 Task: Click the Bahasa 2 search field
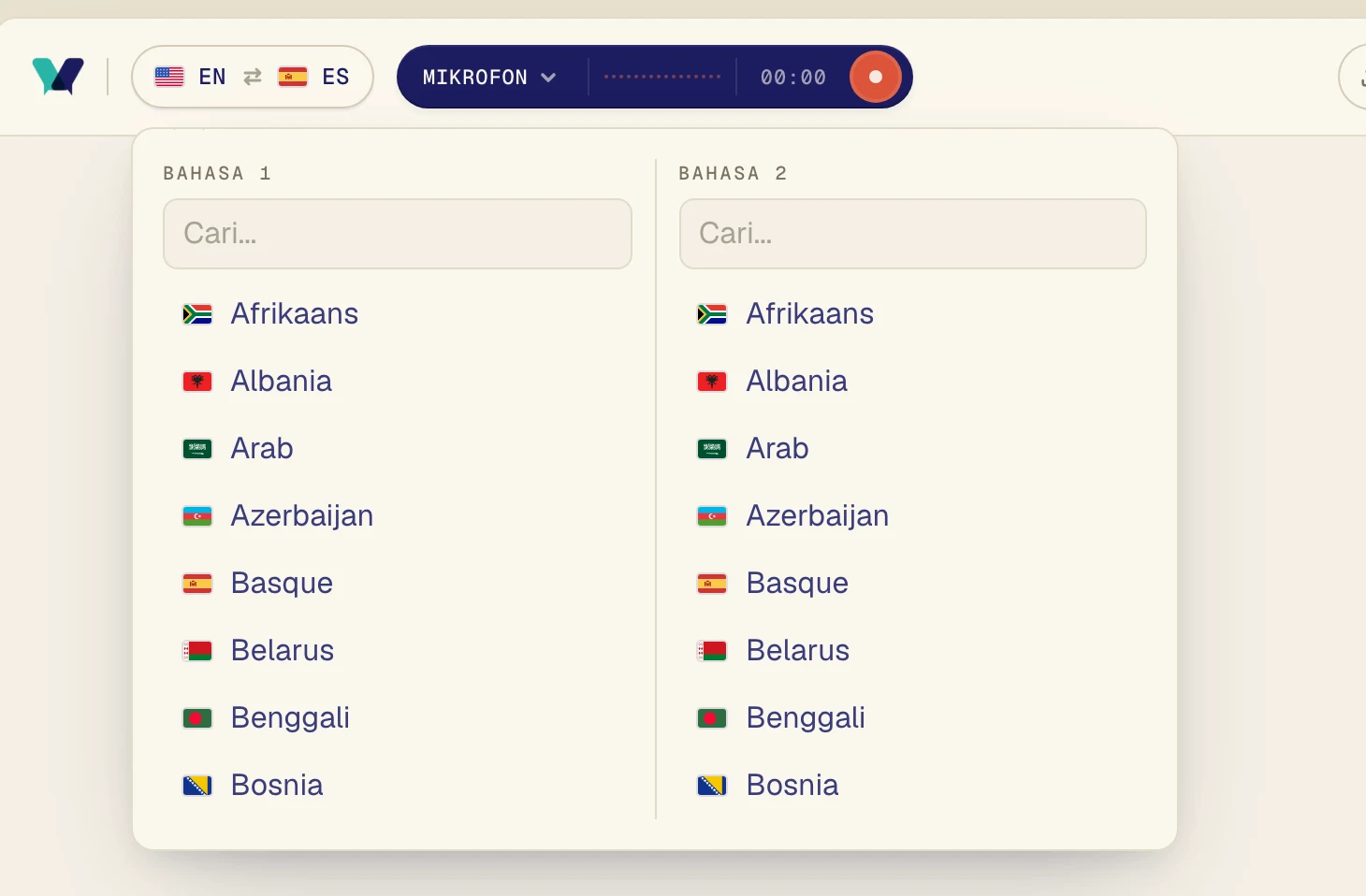913,234
